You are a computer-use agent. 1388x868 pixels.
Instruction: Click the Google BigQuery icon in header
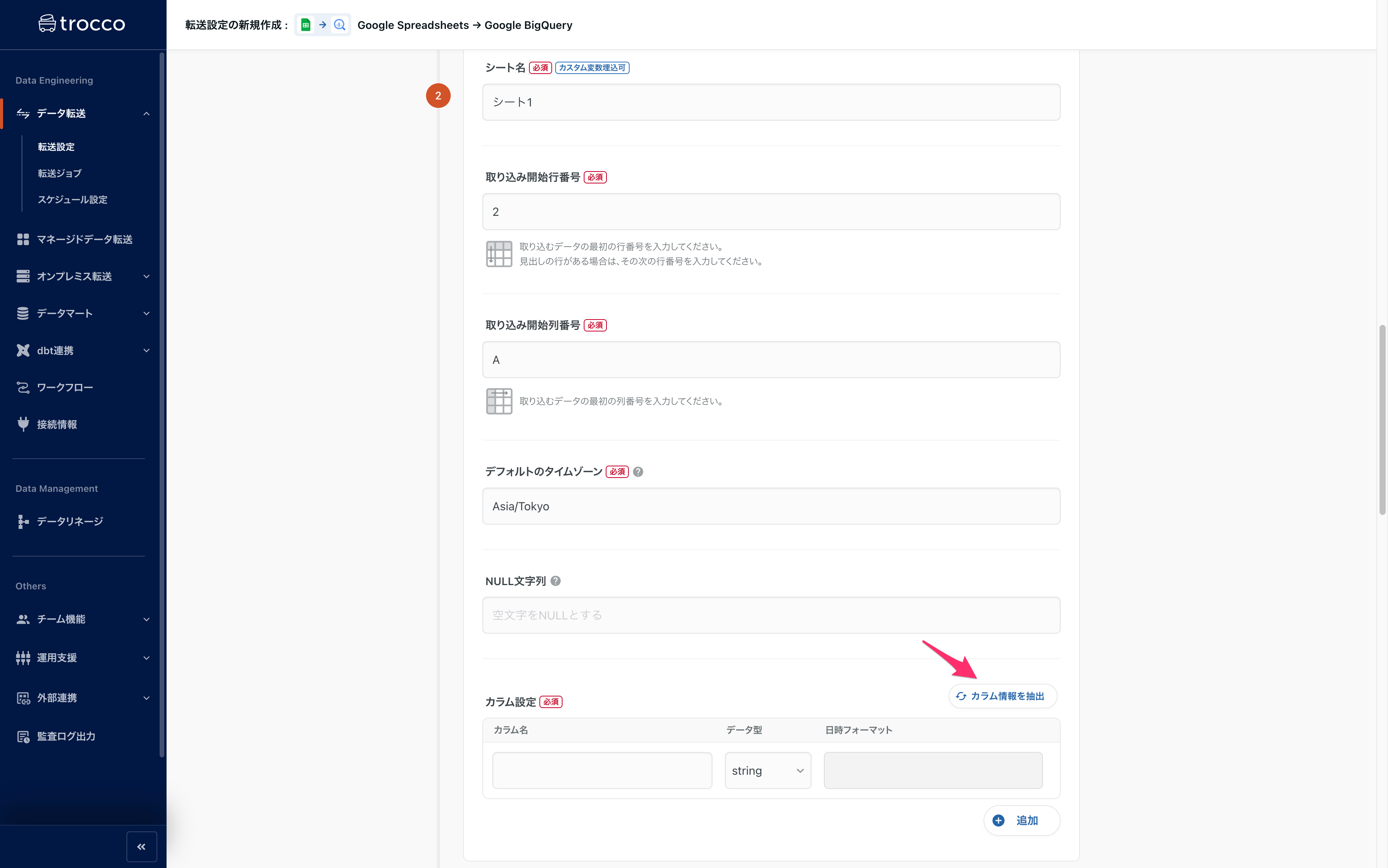coord(339,25)
